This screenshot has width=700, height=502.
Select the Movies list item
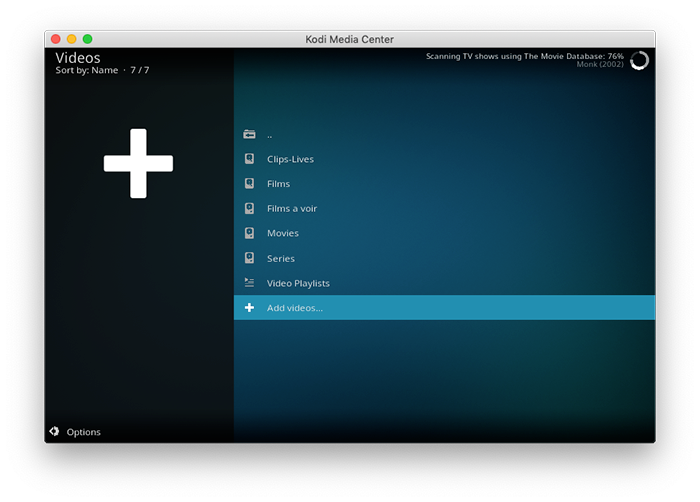click(282, 233)
